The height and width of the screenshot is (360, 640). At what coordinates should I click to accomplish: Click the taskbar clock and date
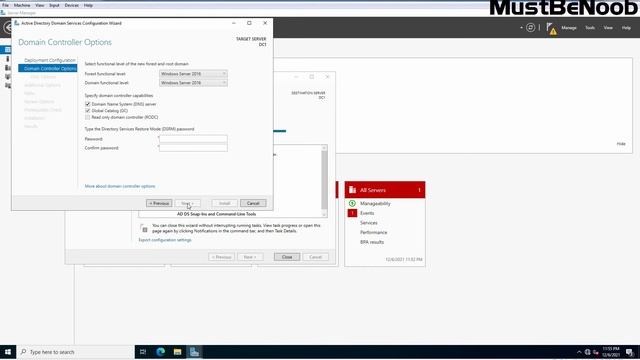pos(611,352)
